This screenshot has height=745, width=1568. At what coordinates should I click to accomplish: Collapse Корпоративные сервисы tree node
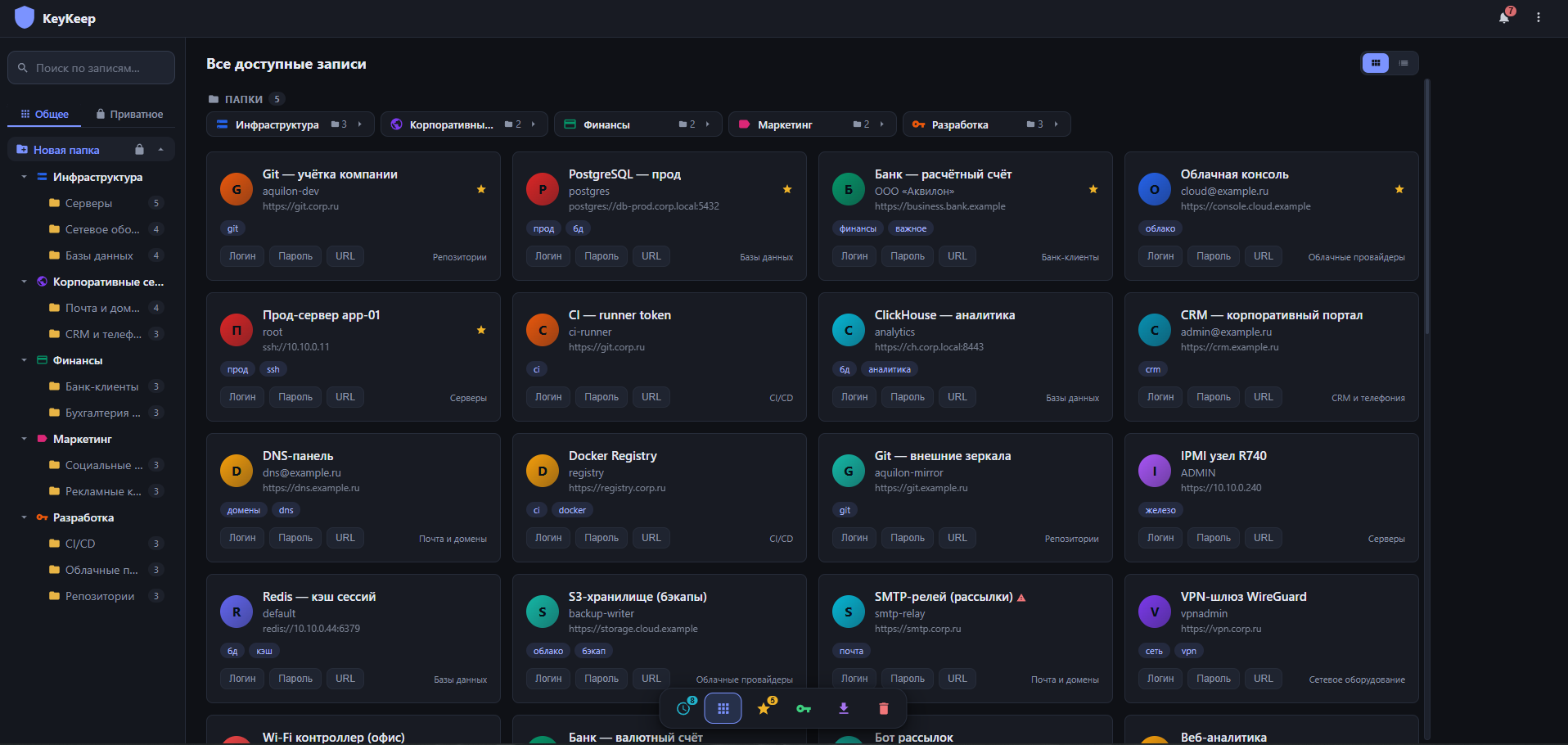tap(24, 282)
